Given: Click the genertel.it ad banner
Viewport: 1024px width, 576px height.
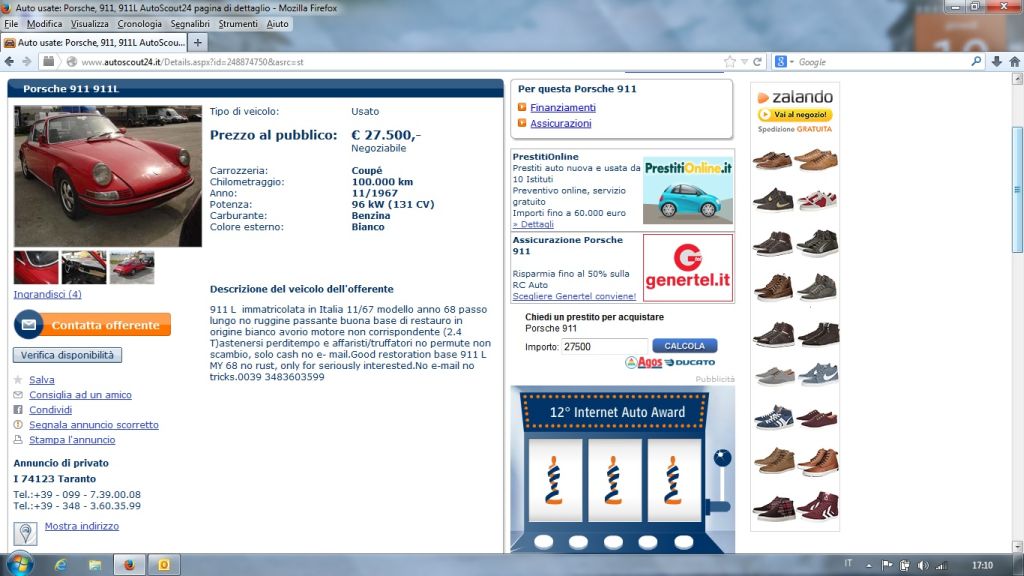Looking at the screenshot, I should 688,268.
